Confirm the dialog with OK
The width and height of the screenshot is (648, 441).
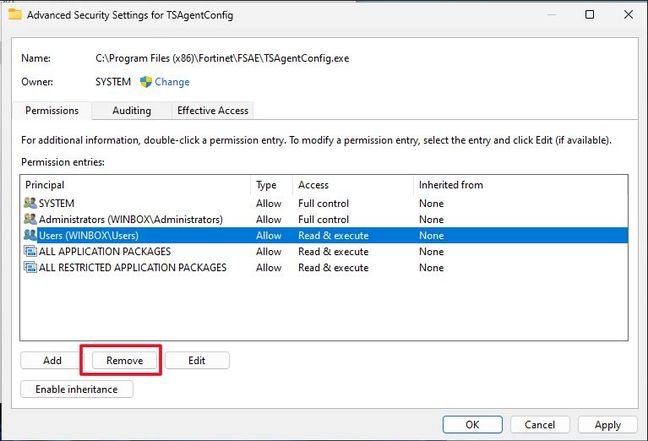[472, 425]
